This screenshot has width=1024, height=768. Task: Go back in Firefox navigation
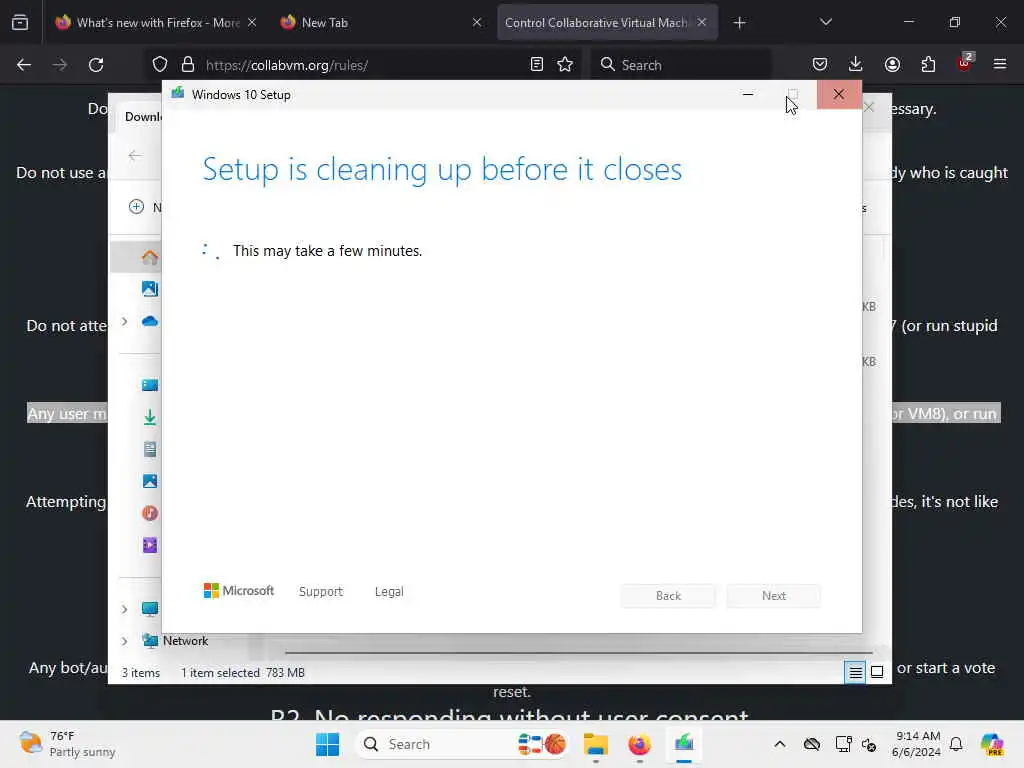[24, 65]
